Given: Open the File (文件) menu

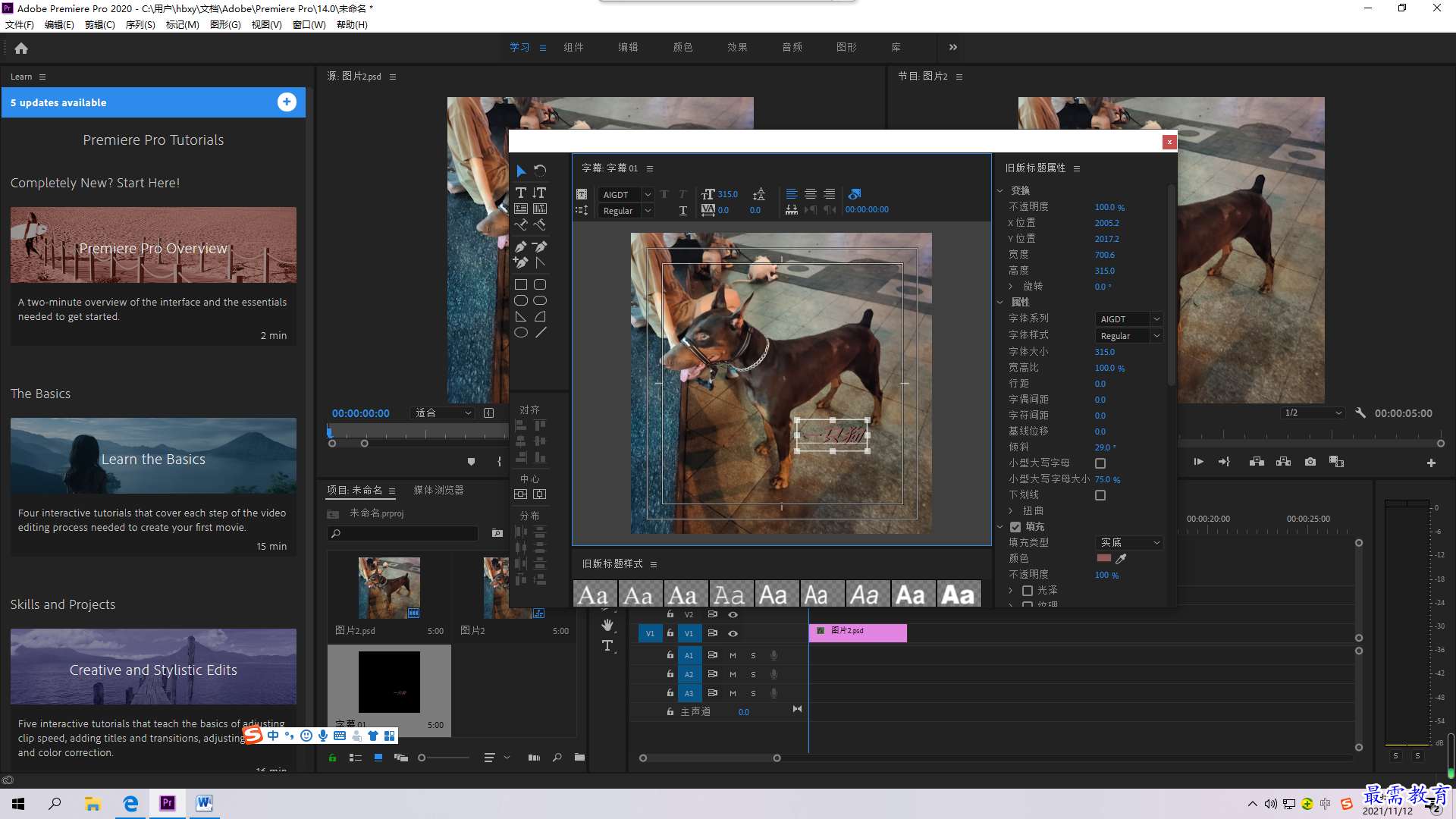Looking at the screenshot, I should point(20,25).
